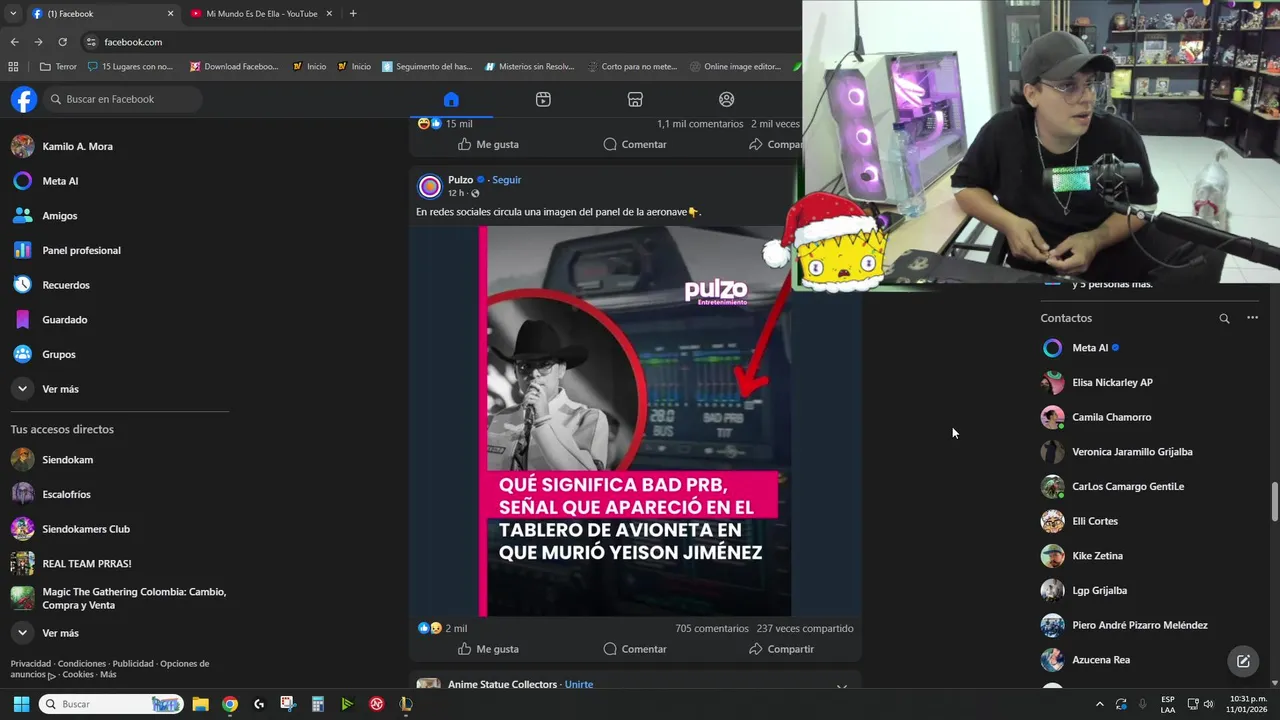1280x720 pixels.
Task: Open Misterios sin Resolv... bookmark
Action: click(529, 67)
